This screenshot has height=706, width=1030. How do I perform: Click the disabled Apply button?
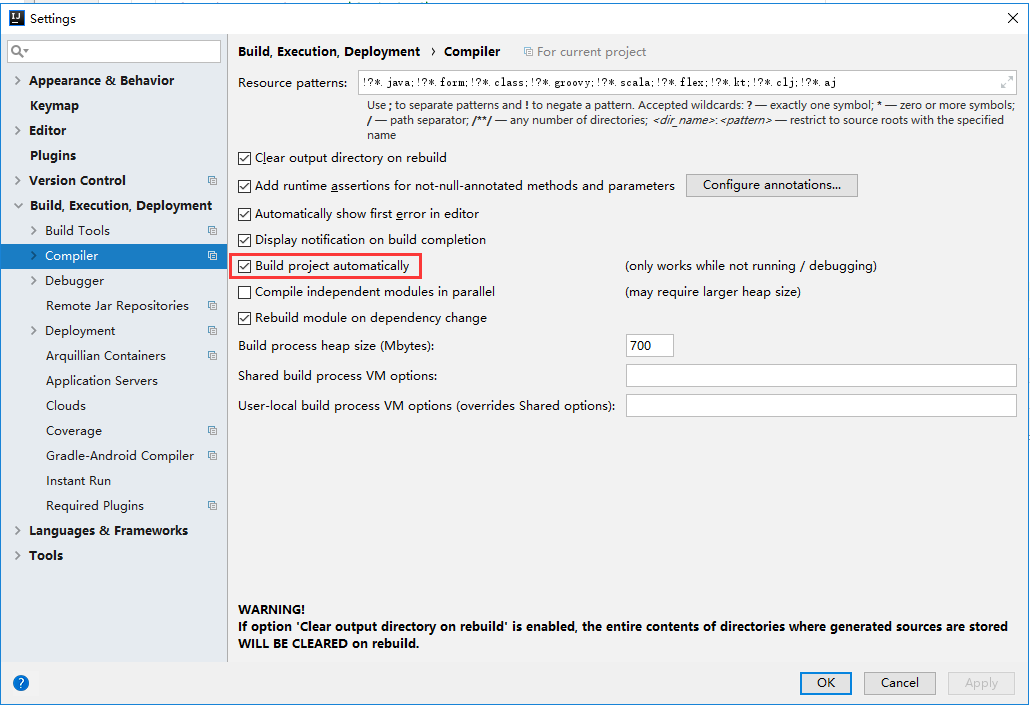coord(981,683)
